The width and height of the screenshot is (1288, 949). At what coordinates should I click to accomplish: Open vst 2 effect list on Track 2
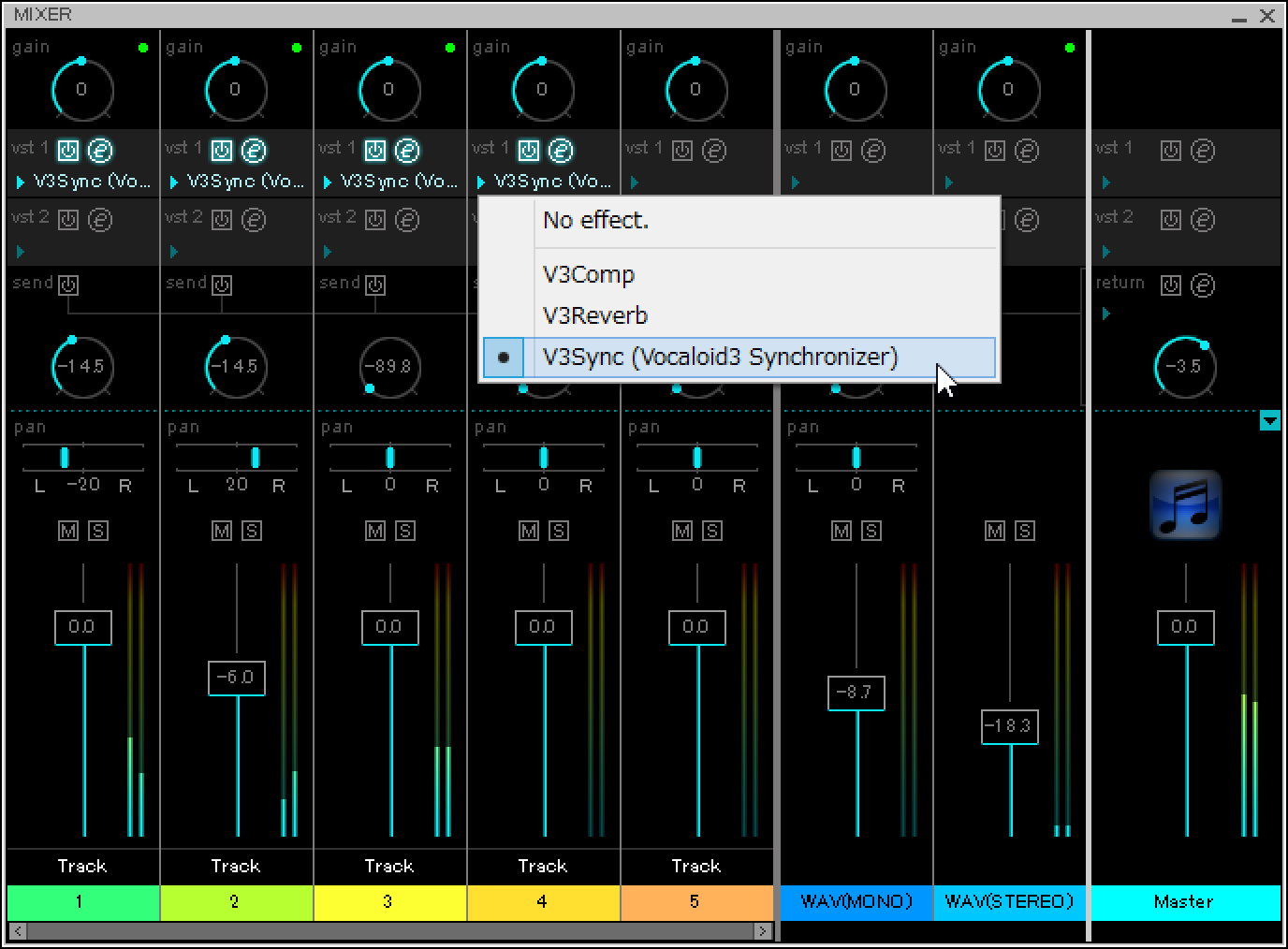point(174,252)
